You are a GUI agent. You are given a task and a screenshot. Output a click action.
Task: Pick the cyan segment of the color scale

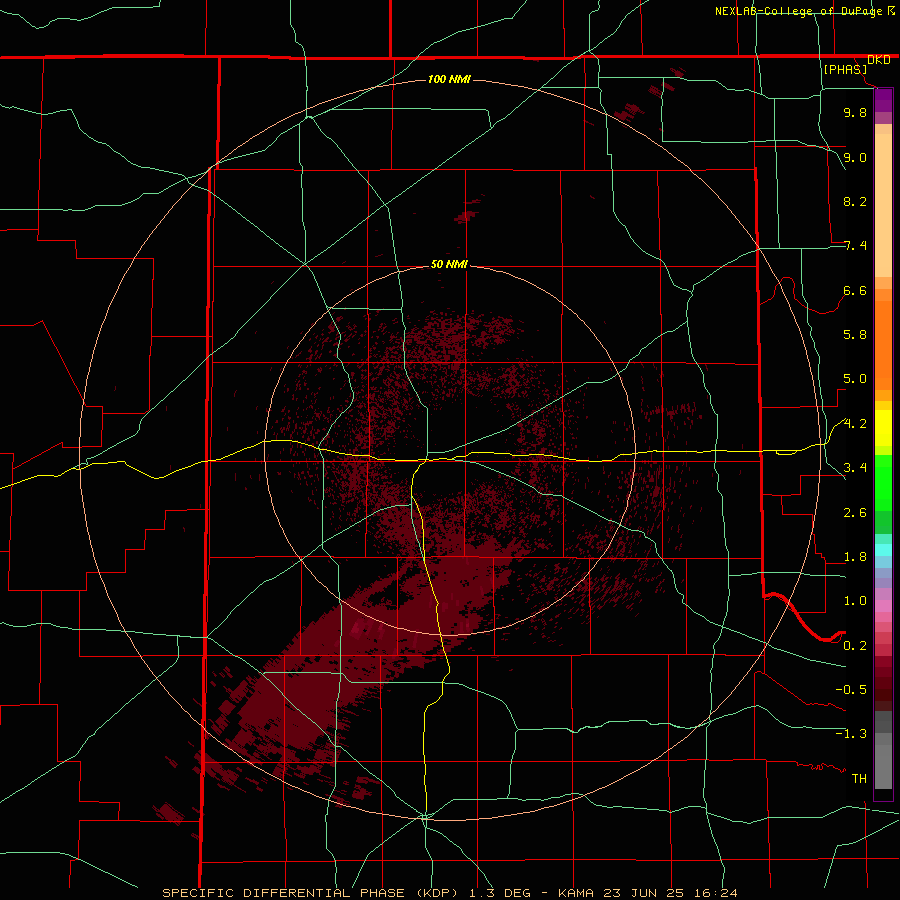pos(883,550)
